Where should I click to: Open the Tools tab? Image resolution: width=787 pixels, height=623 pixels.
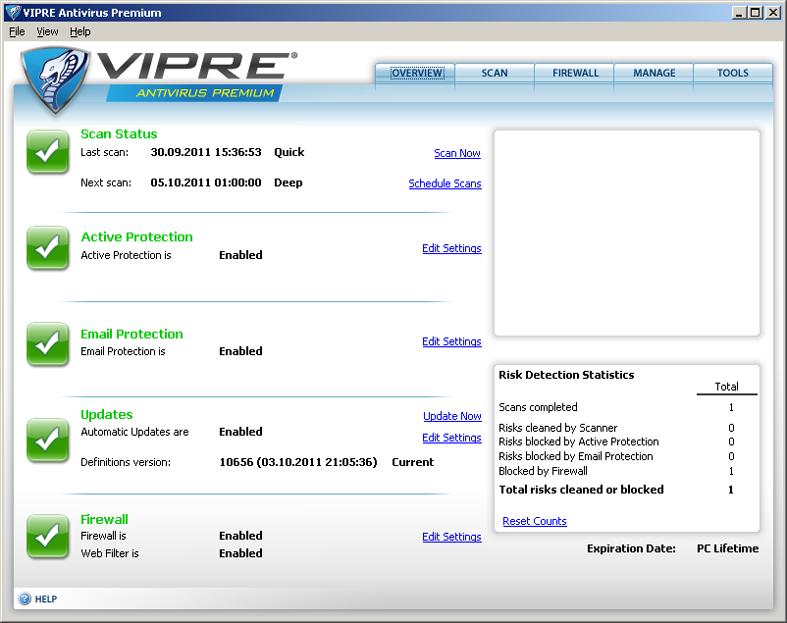[x=733, y=73]
